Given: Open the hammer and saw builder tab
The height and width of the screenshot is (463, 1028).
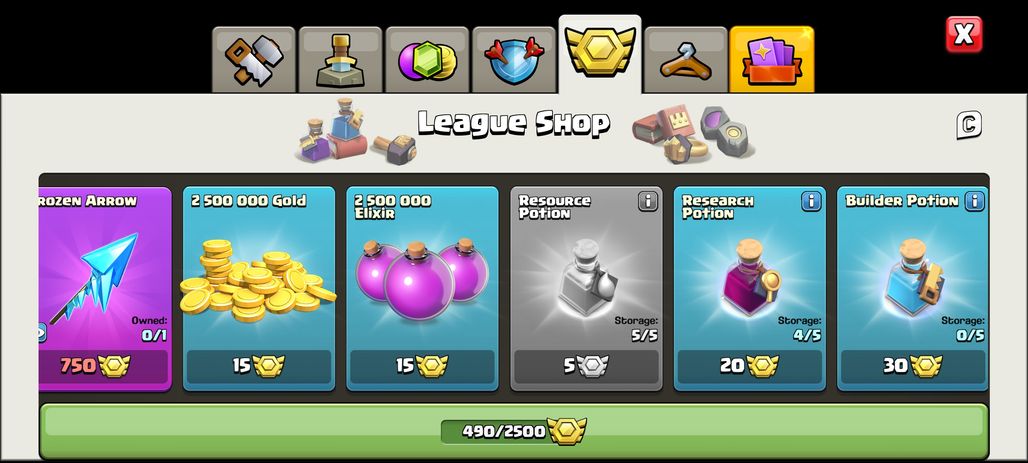Looking at the screenshot, I should [254, 60].
